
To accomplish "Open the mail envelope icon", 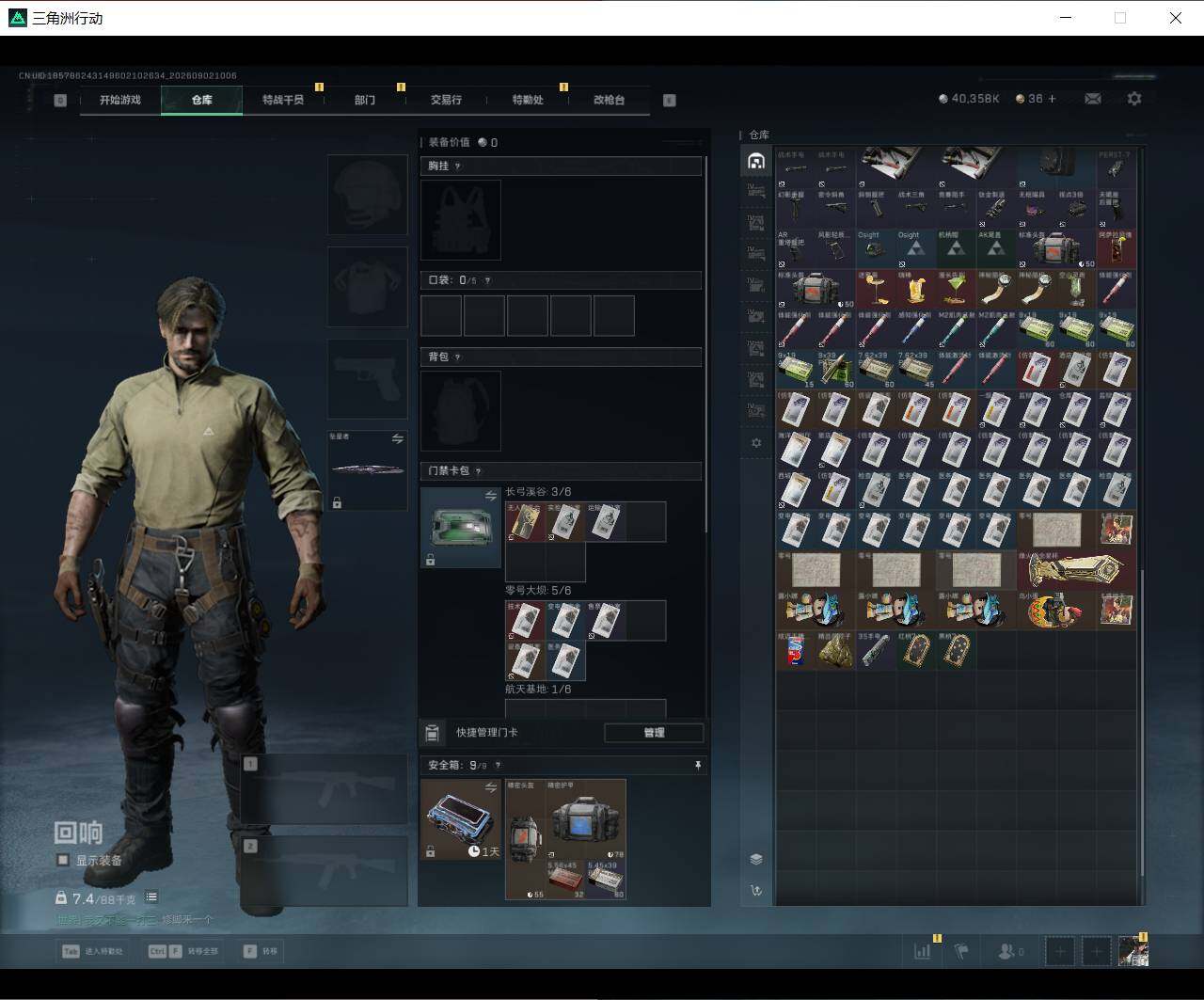I will pos(1093,98).
